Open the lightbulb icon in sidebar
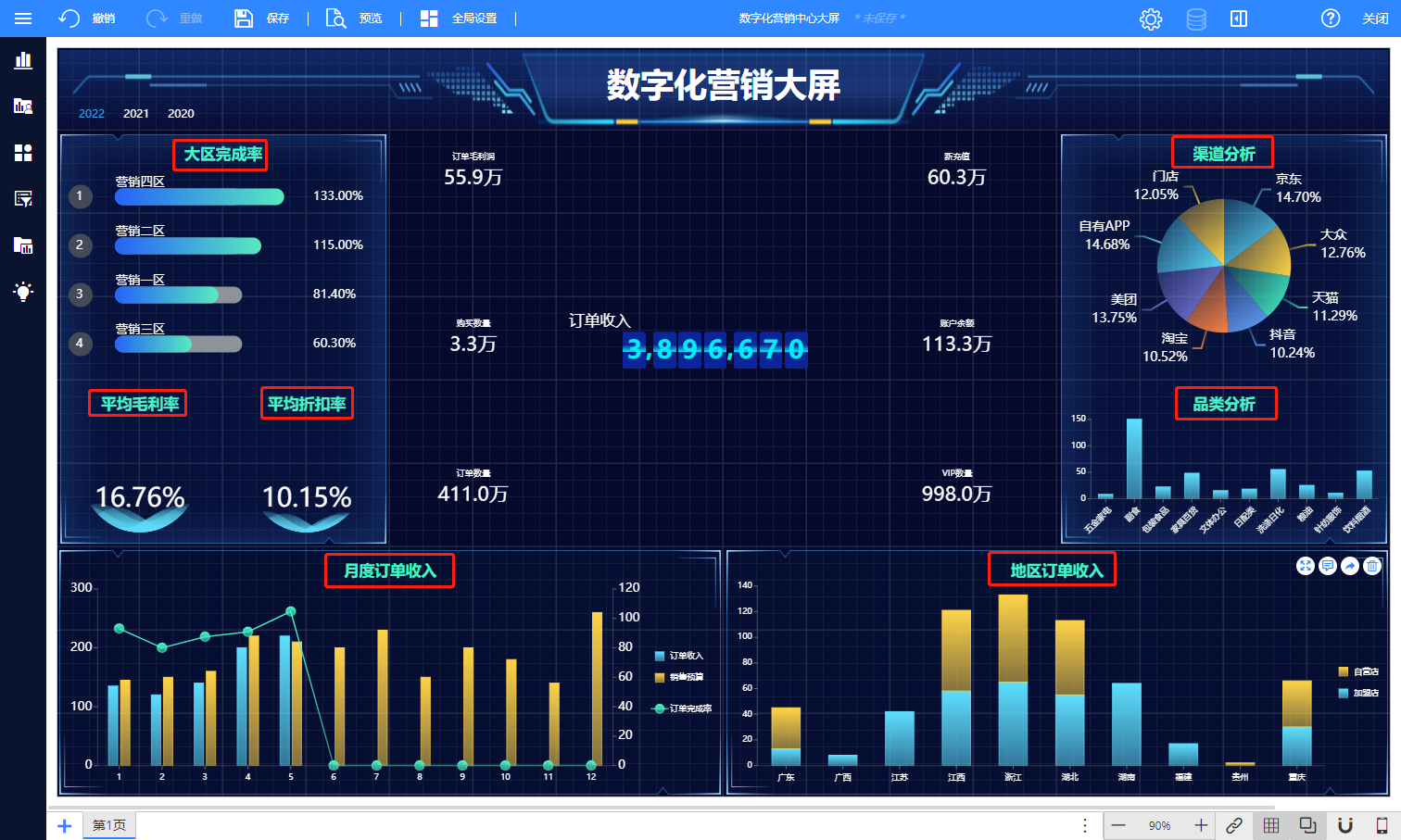Image resolution: width=1401 pixels, height=840 pixels. (23, 292)
